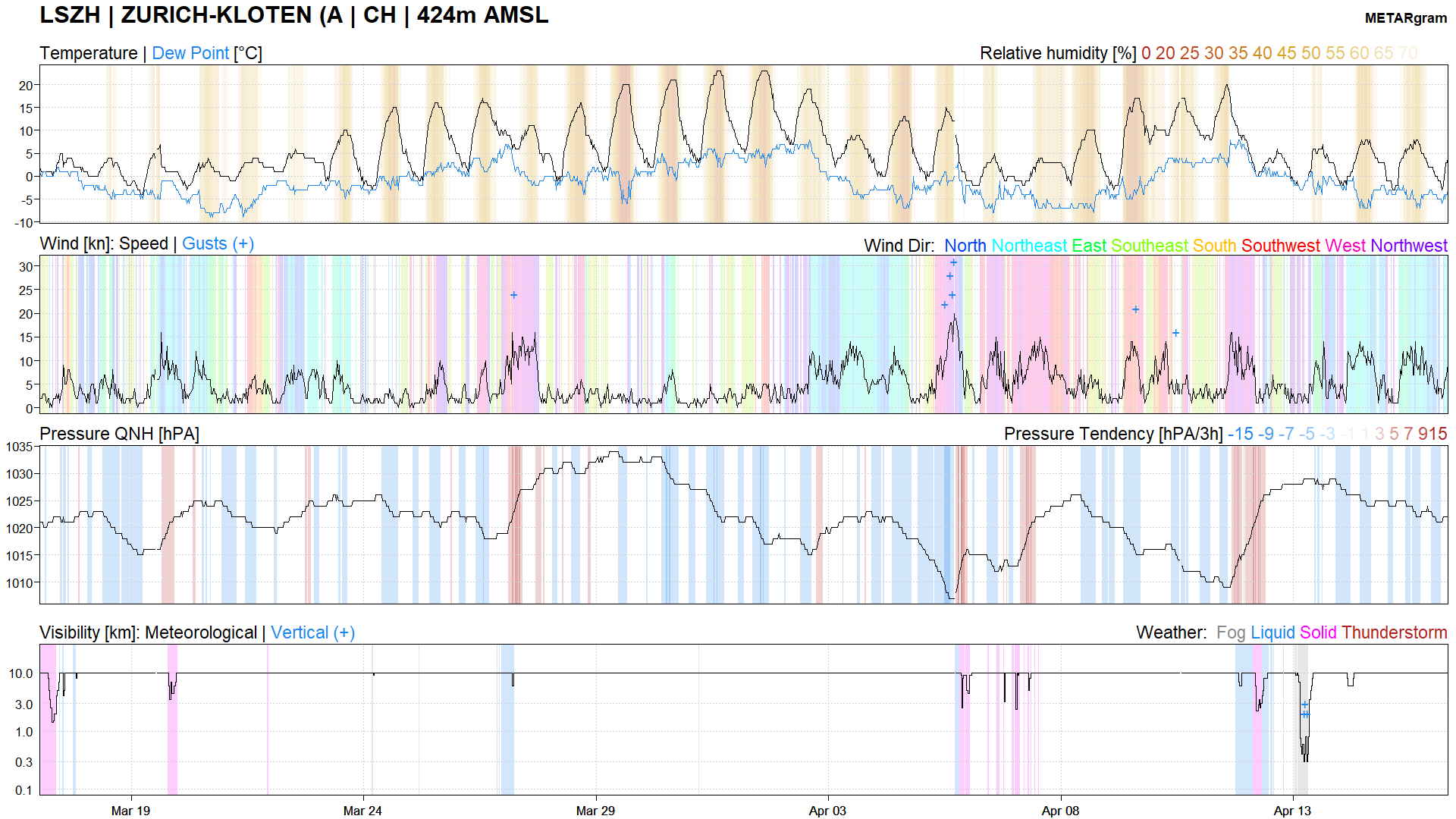Click the Southeast wind direction legend entry
Viewport: 1456px width, 819px height.
point(1149,246)
